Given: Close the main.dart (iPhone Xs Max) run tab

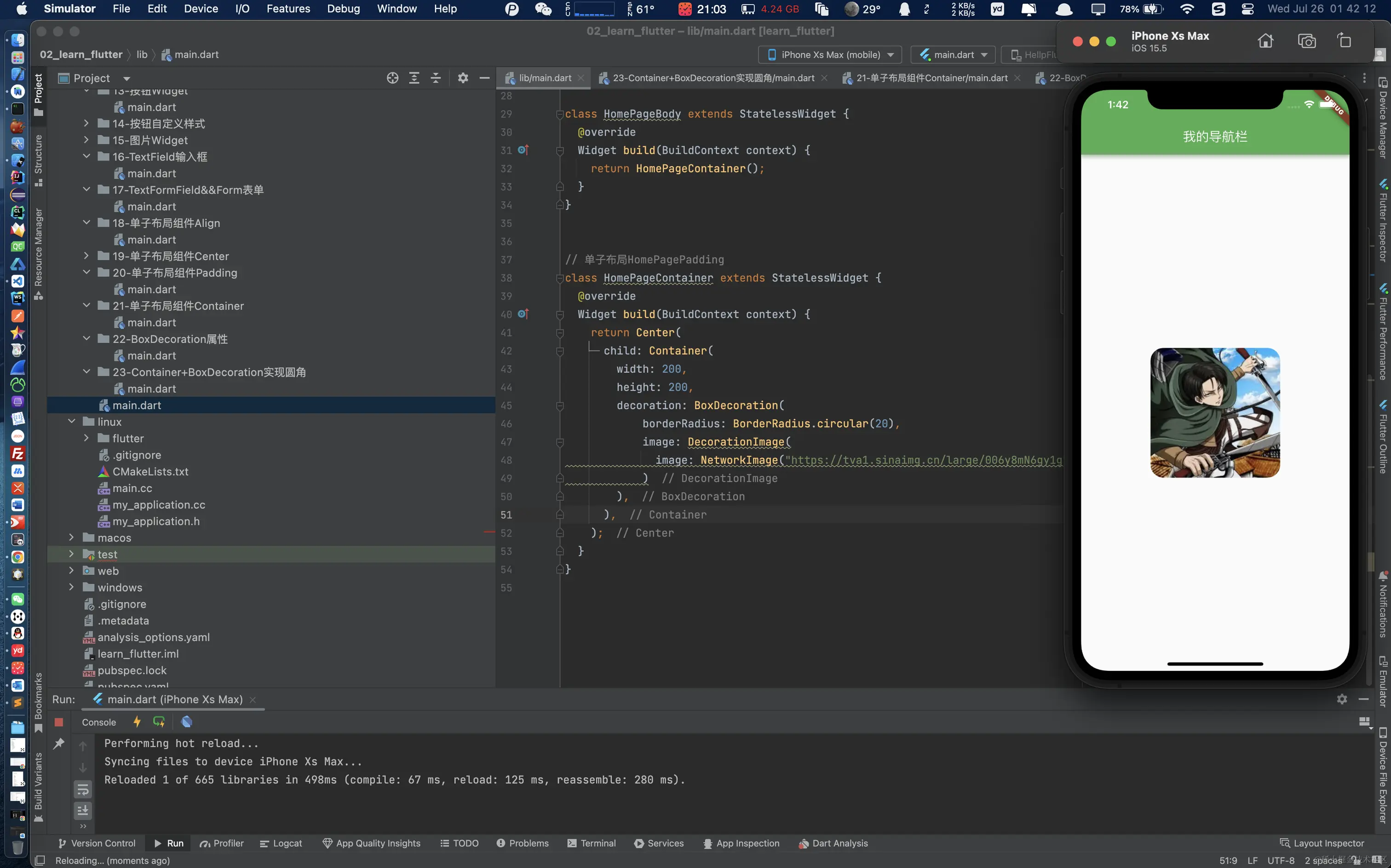Looking at the screenshot, I should click(x=252, y=699).
